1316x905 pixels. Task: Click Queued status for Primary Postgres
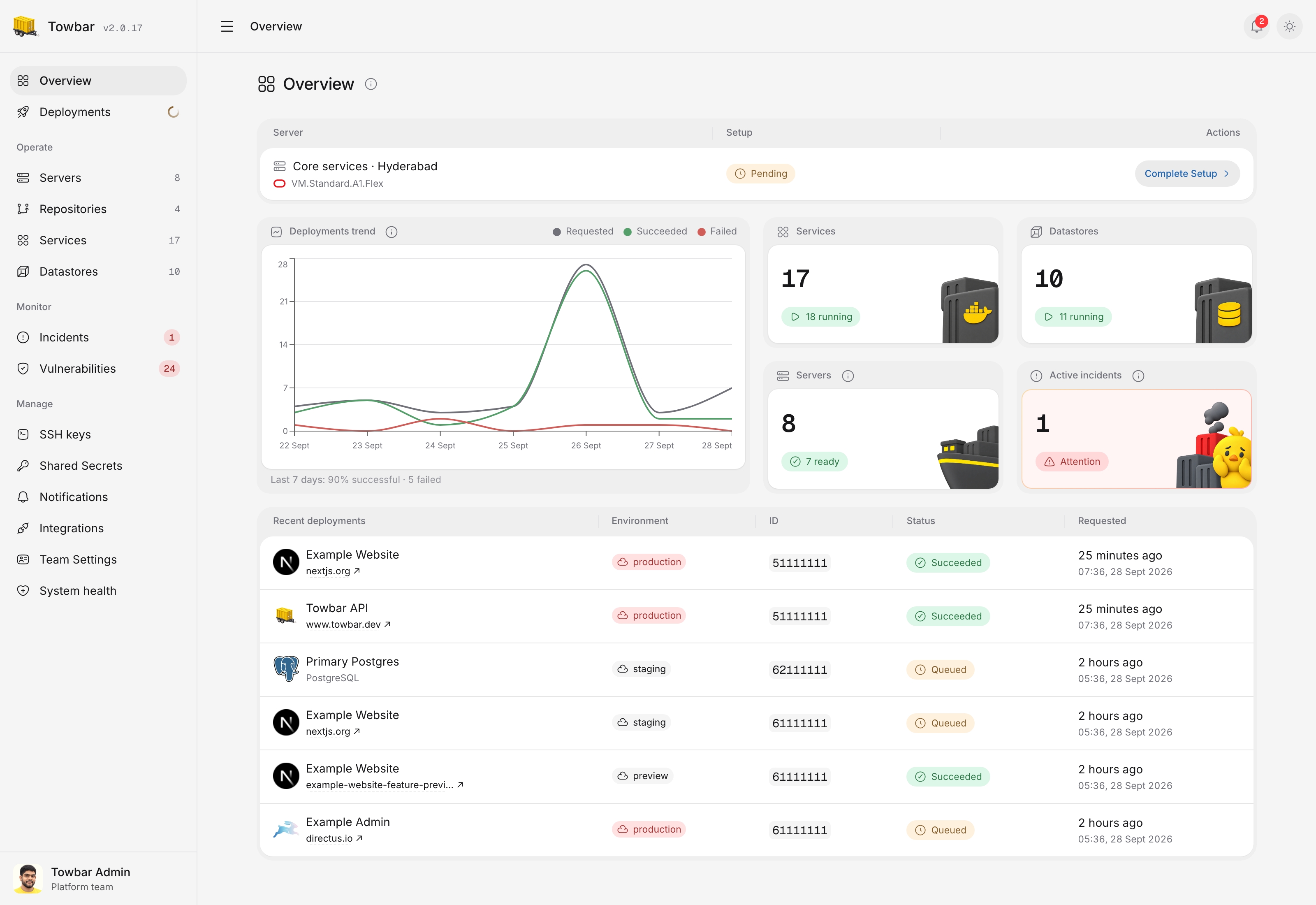point(940,669)
